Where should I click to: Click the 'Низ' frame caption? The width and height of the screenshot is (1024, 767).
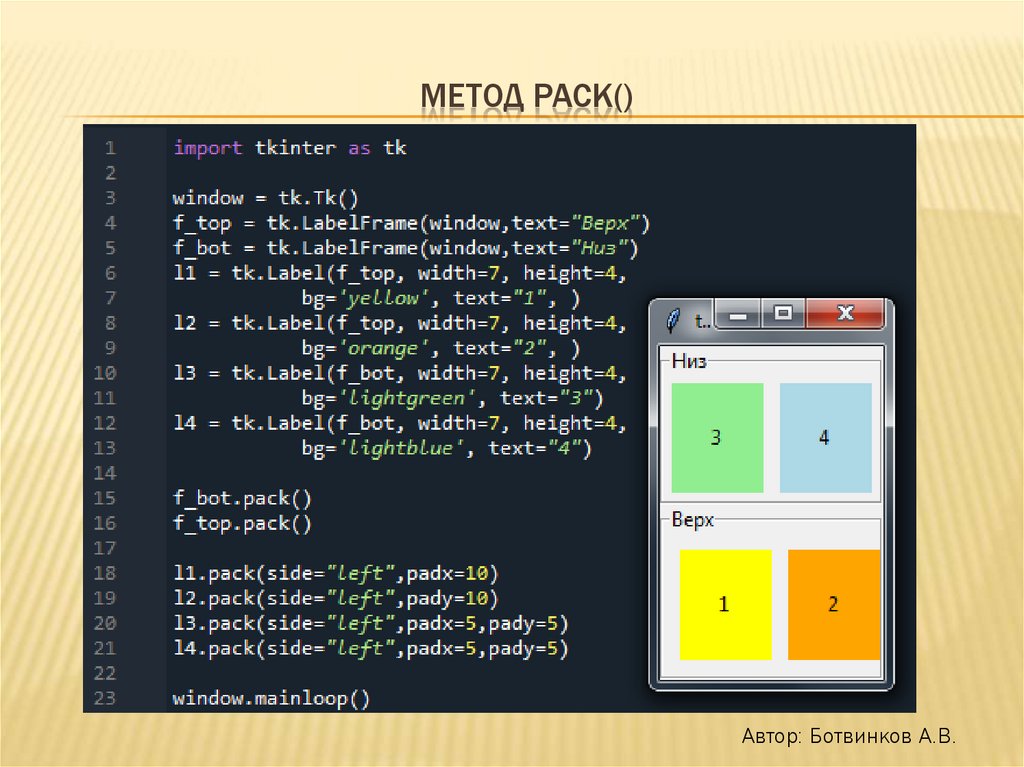pos(689,361)
